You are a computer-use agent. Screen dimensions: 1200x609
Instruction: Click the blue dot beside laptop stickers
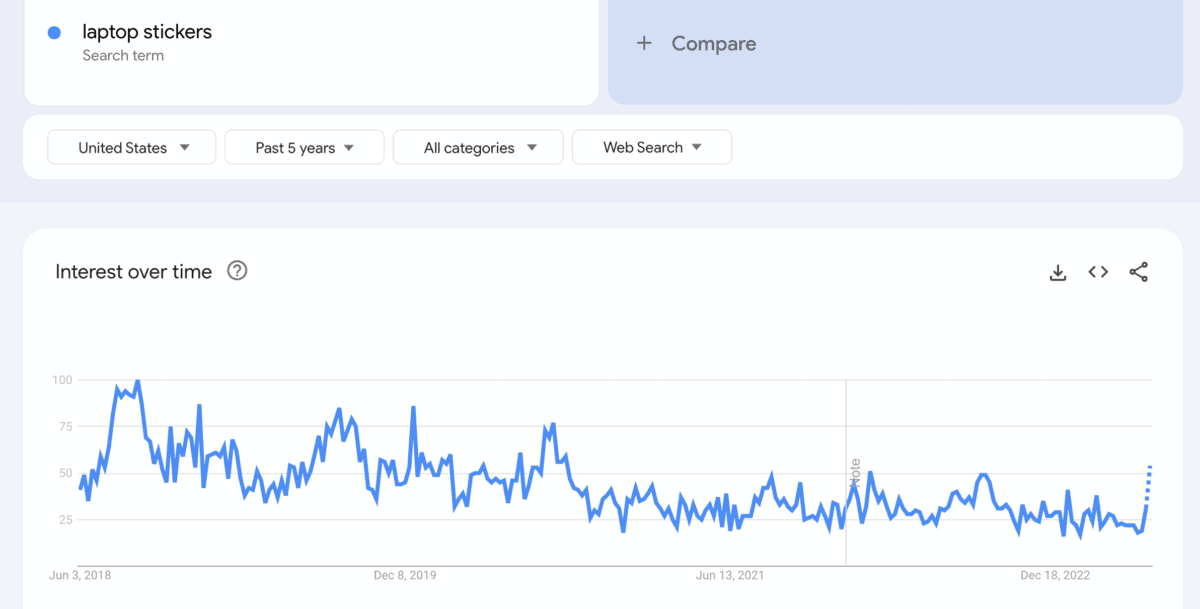[54, 33]
